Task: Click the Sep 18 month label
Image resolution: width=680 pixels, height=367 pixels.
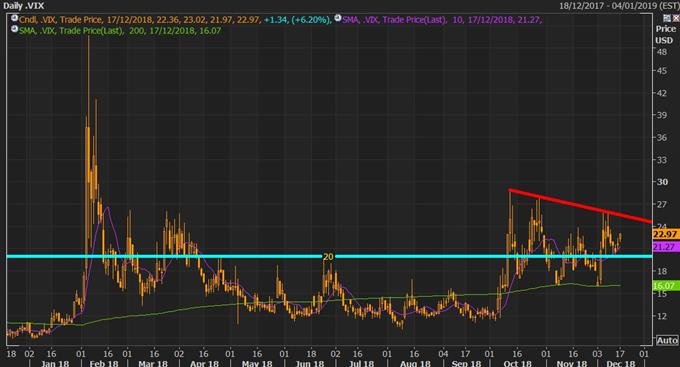Action: click(x=466, y=363)
